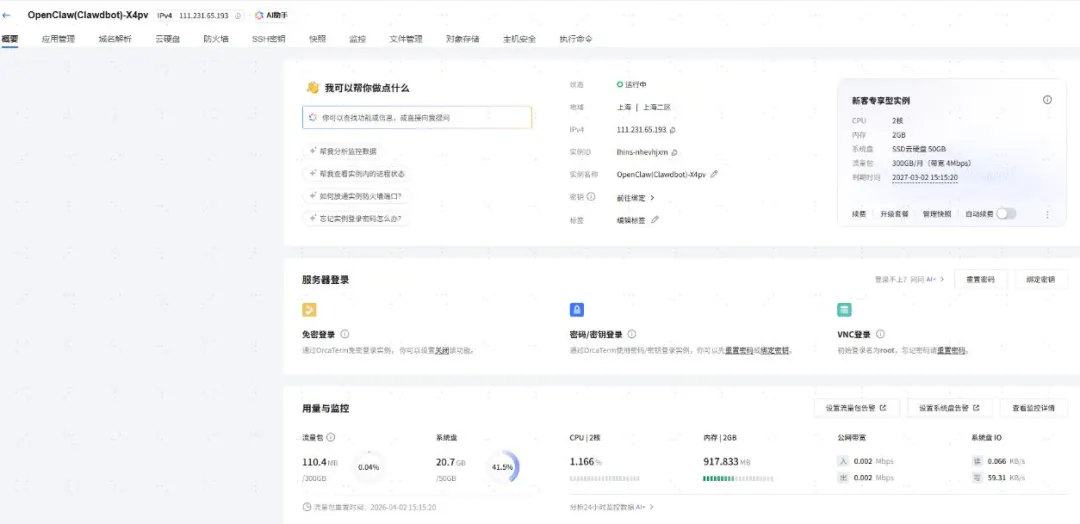Click the expiry time 2027-03-02 15:15:20
The image size is (1080, 524).
coord(924,178)
